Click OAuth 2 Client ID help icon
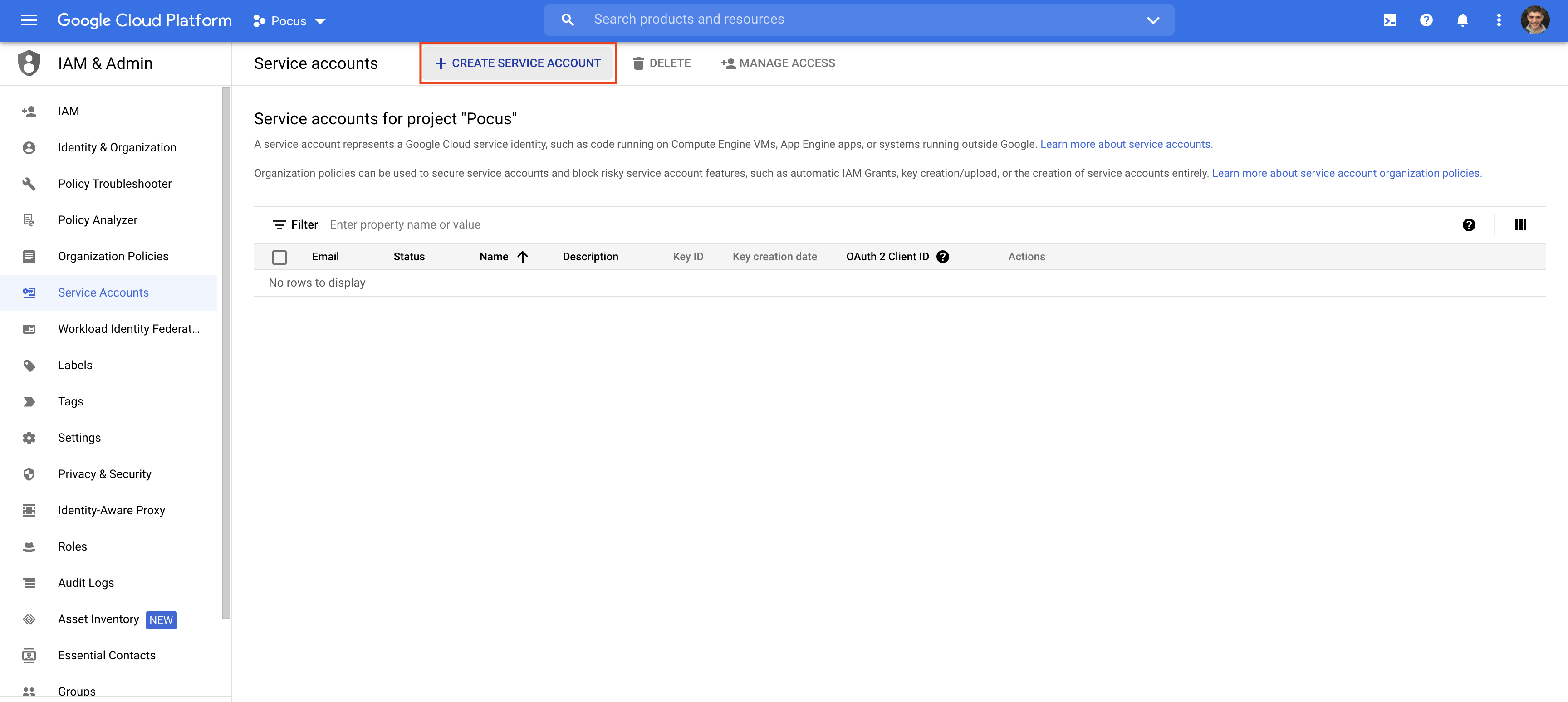The width and height of the screenshot is (1568, 702). click(x=943, y=257)
